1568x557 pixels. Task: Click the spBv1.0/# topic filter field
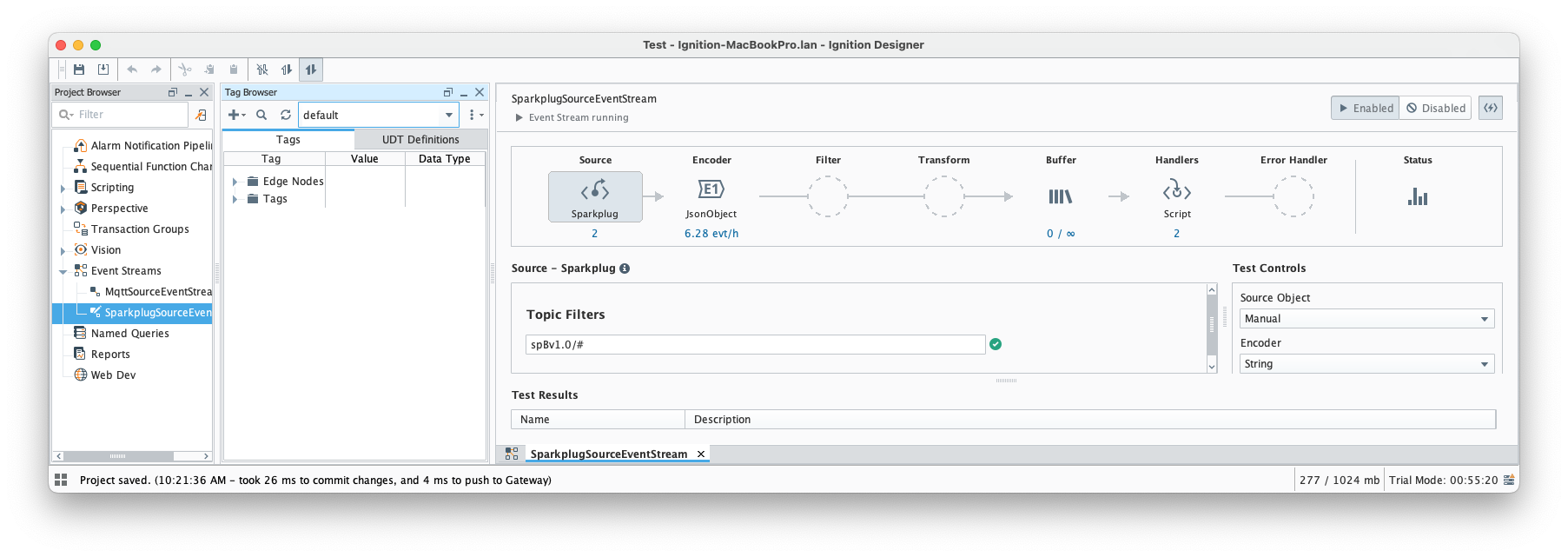pyautogui.click(x=755, y=345)
